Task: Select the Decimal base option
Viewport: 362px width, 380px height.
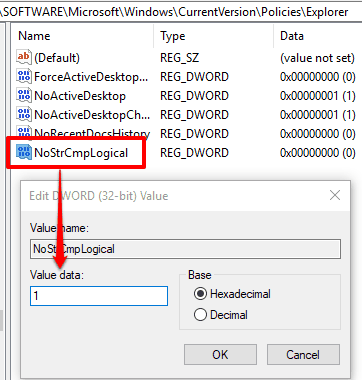Action: tap(200, 315)
